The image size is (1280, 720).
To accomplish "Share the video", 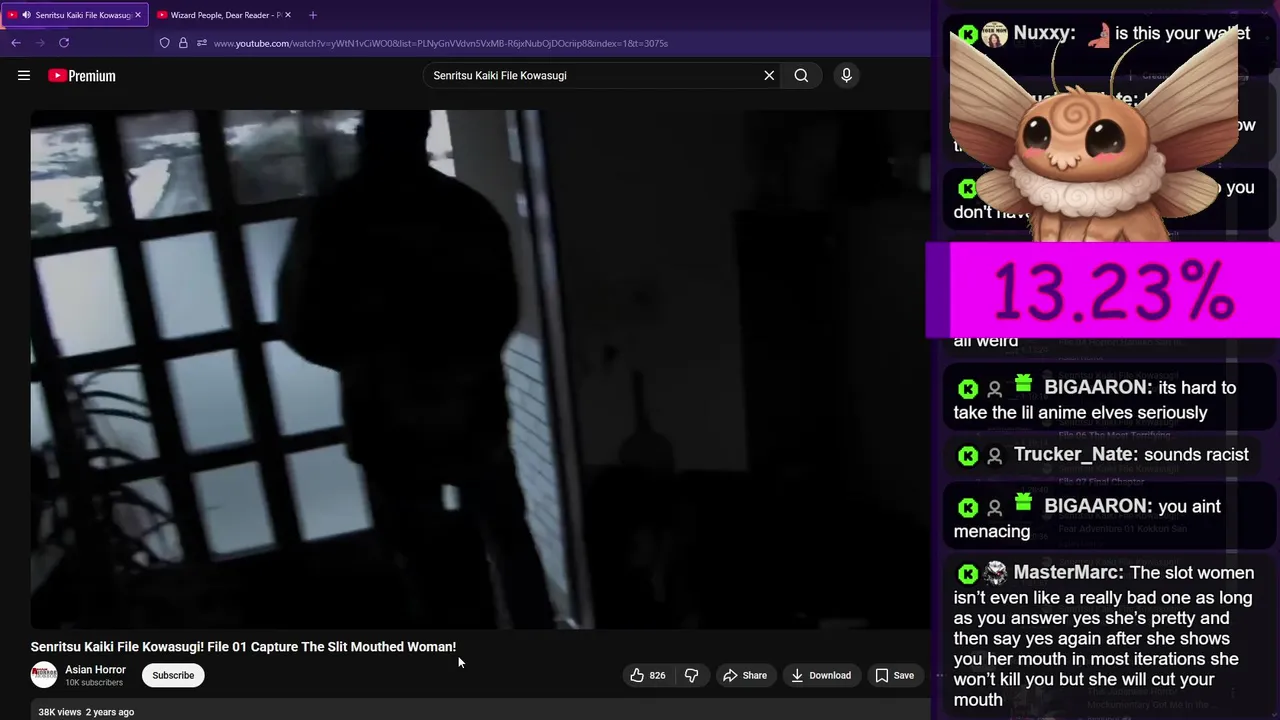I will point(745,675).
